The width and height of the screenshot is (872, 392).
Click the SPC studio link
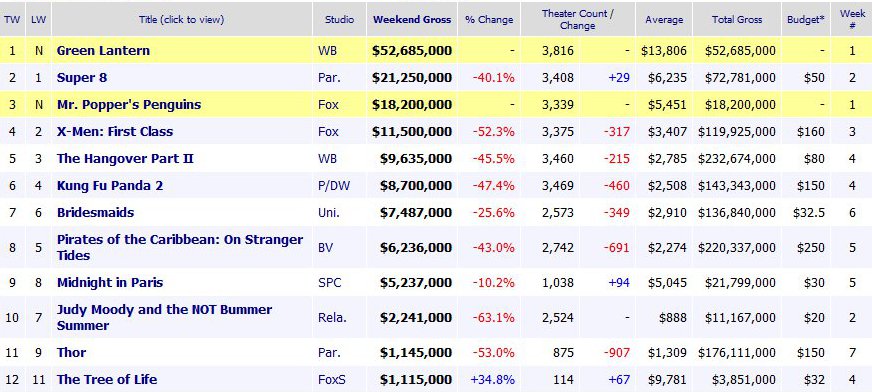[x=328, y=282]
